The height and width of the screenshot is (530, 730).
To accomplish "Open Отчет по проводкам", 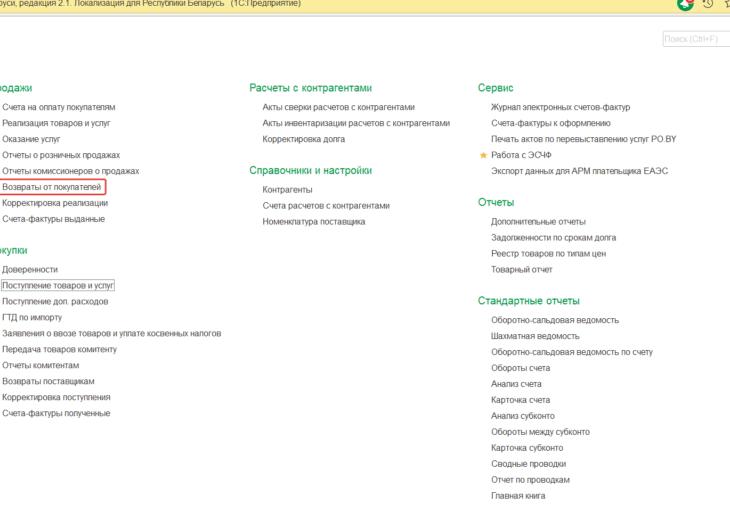I will tap(530, 480).
